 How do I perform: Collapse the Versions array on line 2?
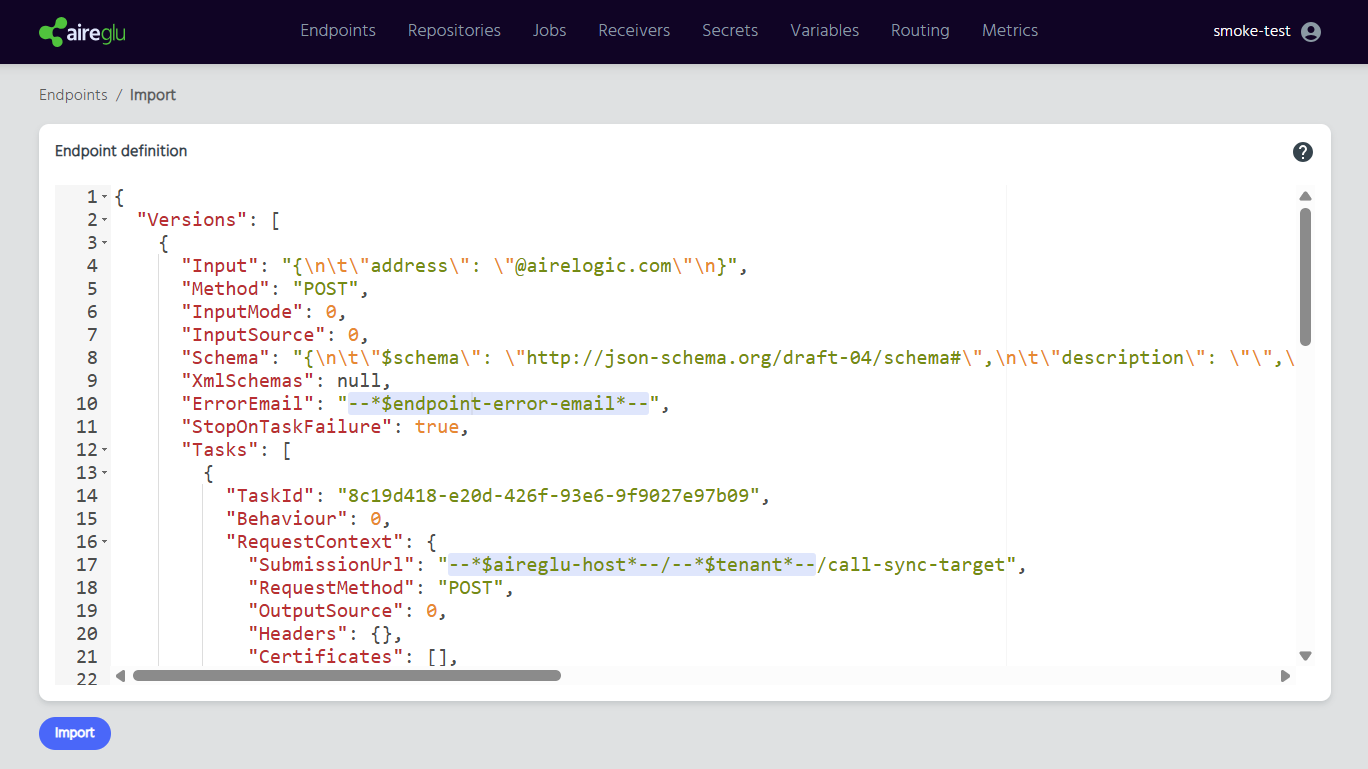coord(104,220)
